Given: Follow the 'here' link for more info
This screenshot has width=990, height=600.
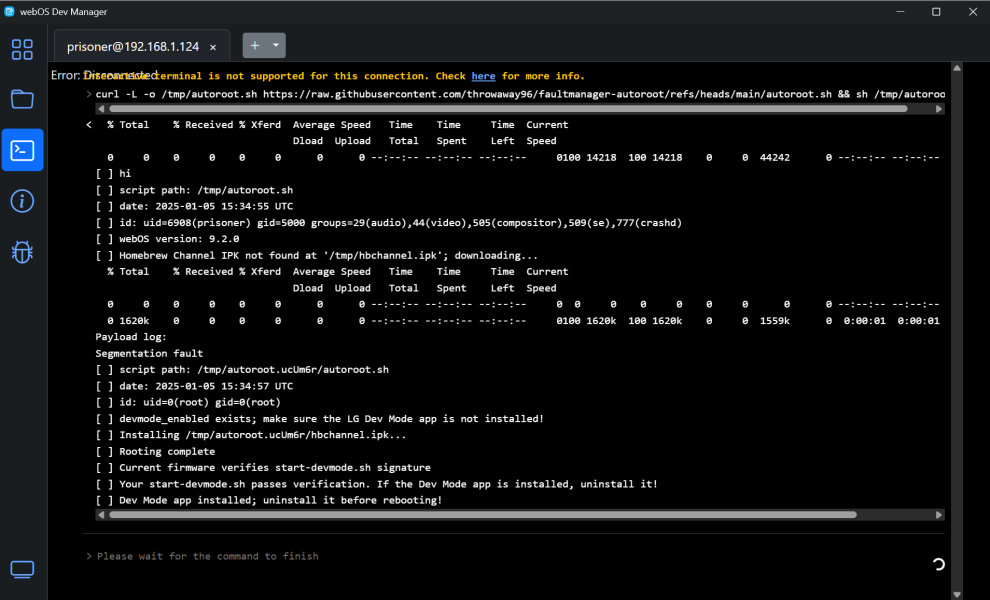Looking at the screenshot, I should [483, 76].
